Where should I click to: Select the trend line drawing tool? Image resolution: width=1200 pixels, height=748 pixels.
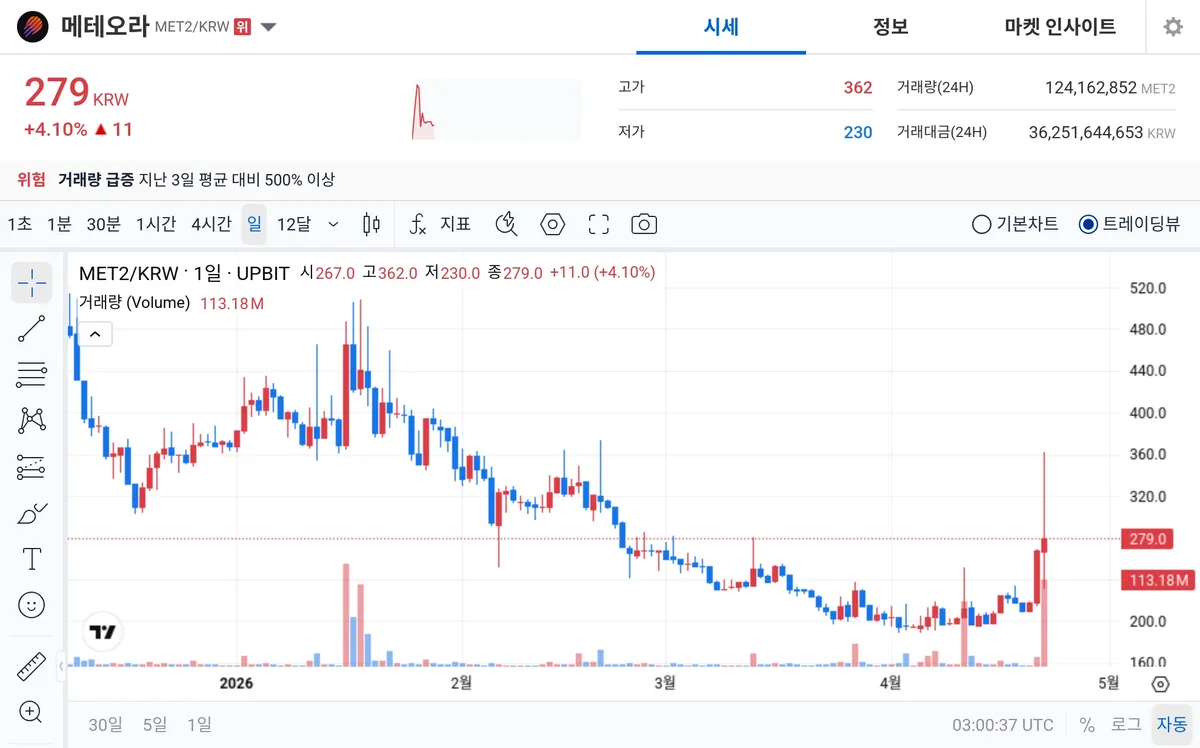click(32, 329)
